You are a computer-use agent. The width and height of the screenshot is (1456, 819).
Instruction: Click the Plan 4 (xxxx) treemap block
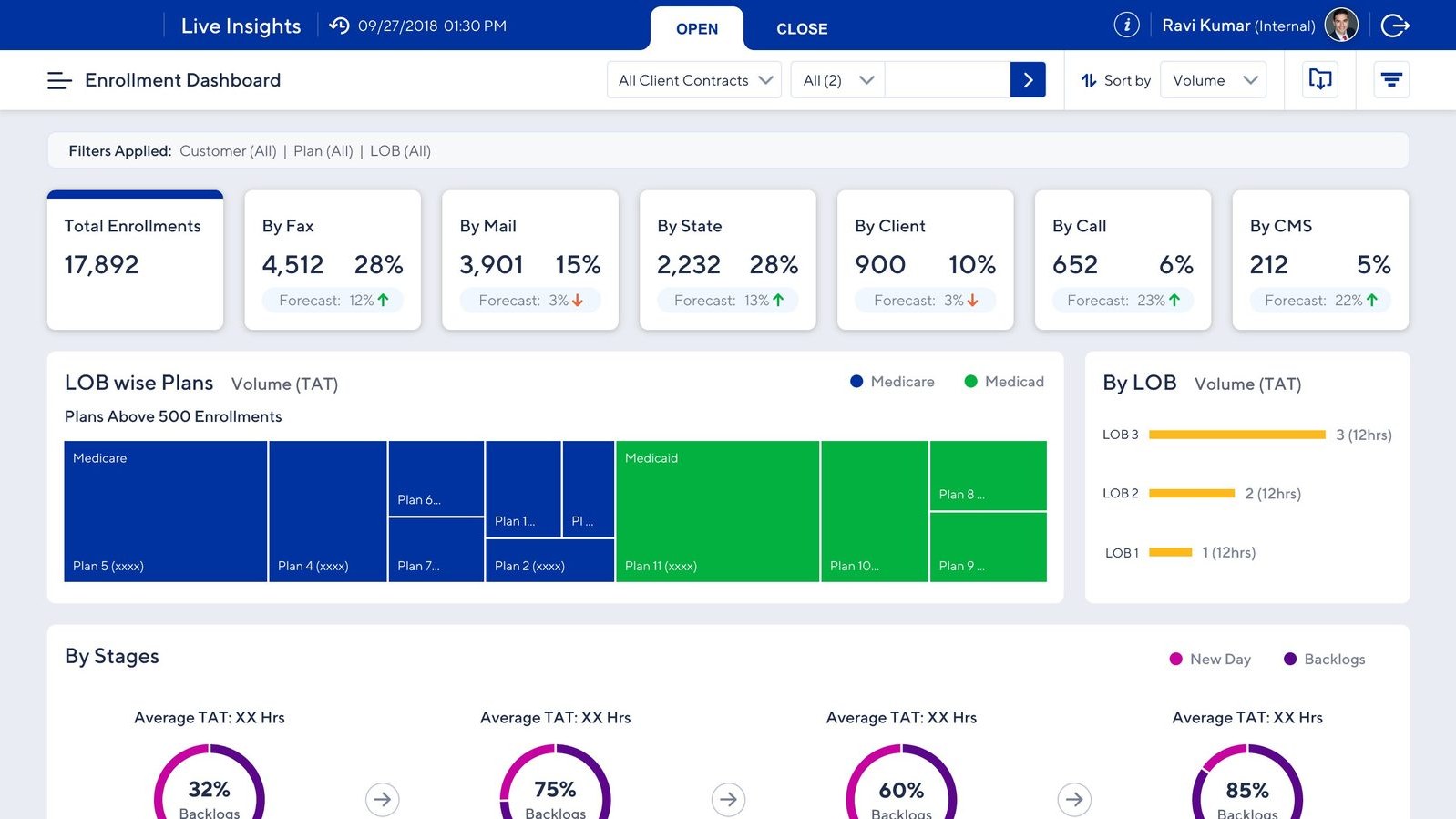(x=328, y=511)
